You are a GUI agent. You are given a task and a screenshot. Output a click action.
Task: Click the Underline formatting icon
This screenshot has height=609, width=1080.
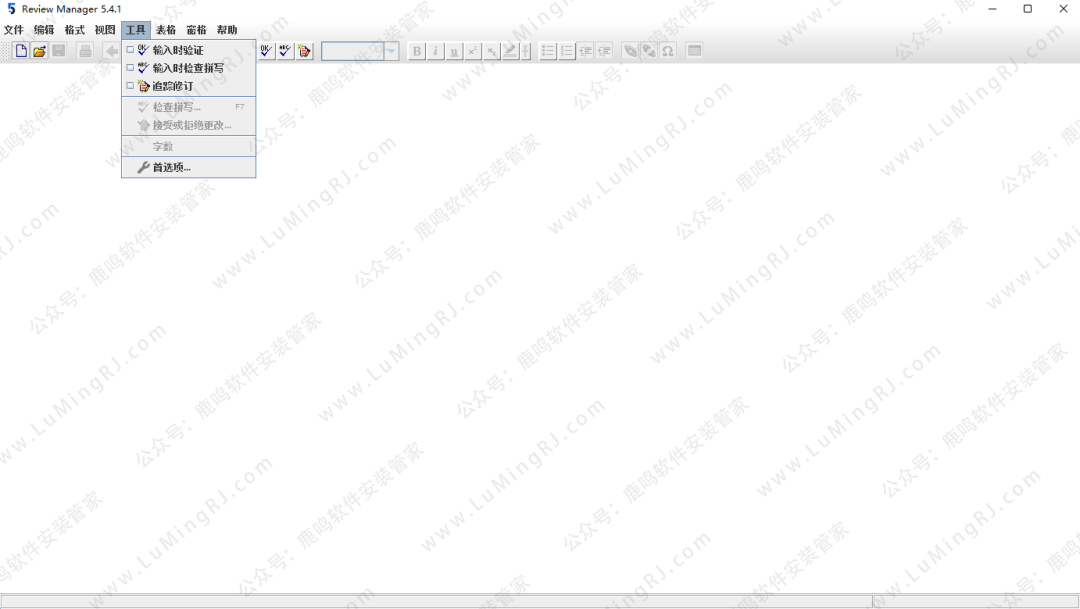click(454, 51)
